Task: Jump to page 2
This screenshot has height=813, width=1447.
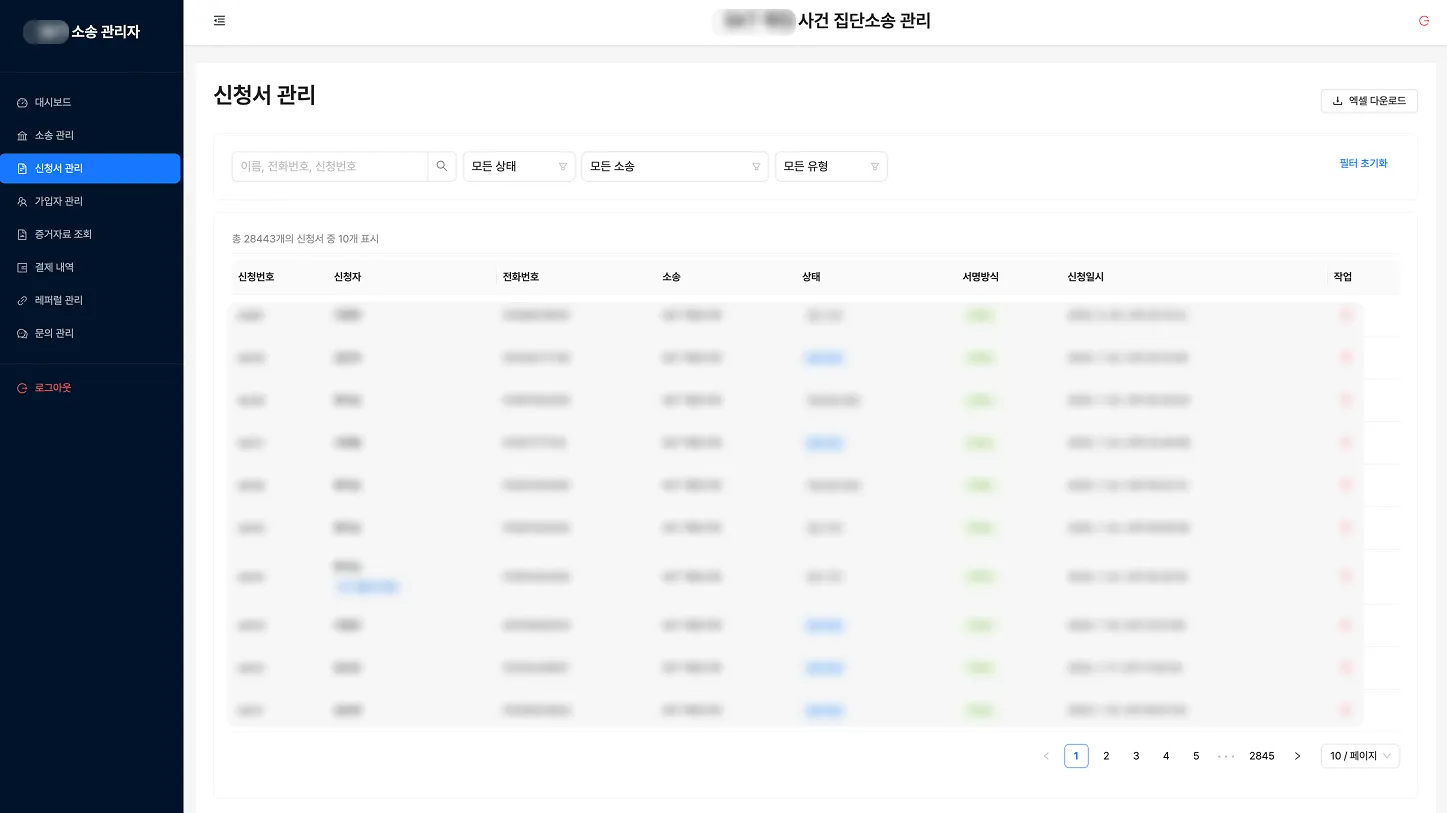Action: (1106, 756)
